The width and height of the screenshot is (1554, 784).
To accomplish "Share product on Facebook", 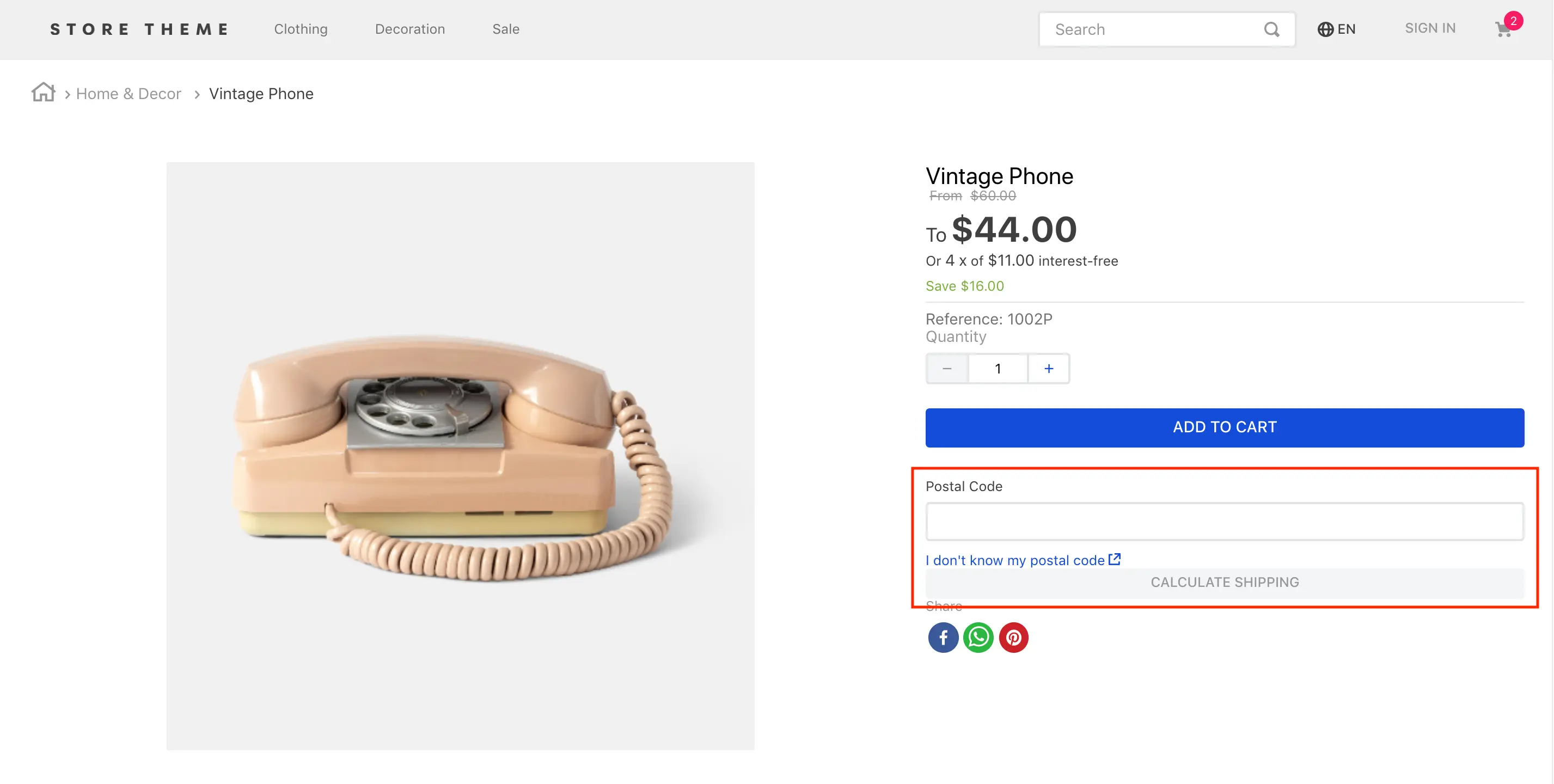I will [943, 638].
